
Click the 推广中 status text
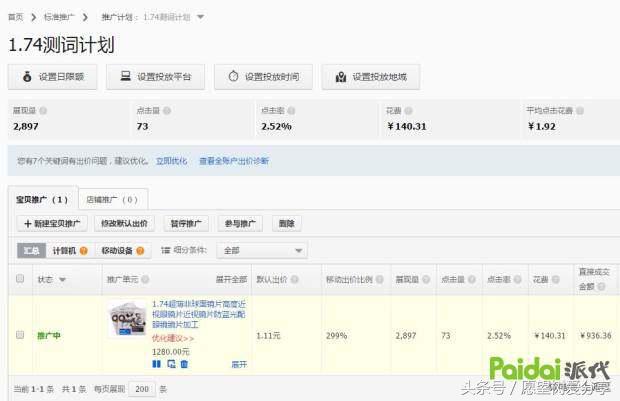tap(49, 336)
